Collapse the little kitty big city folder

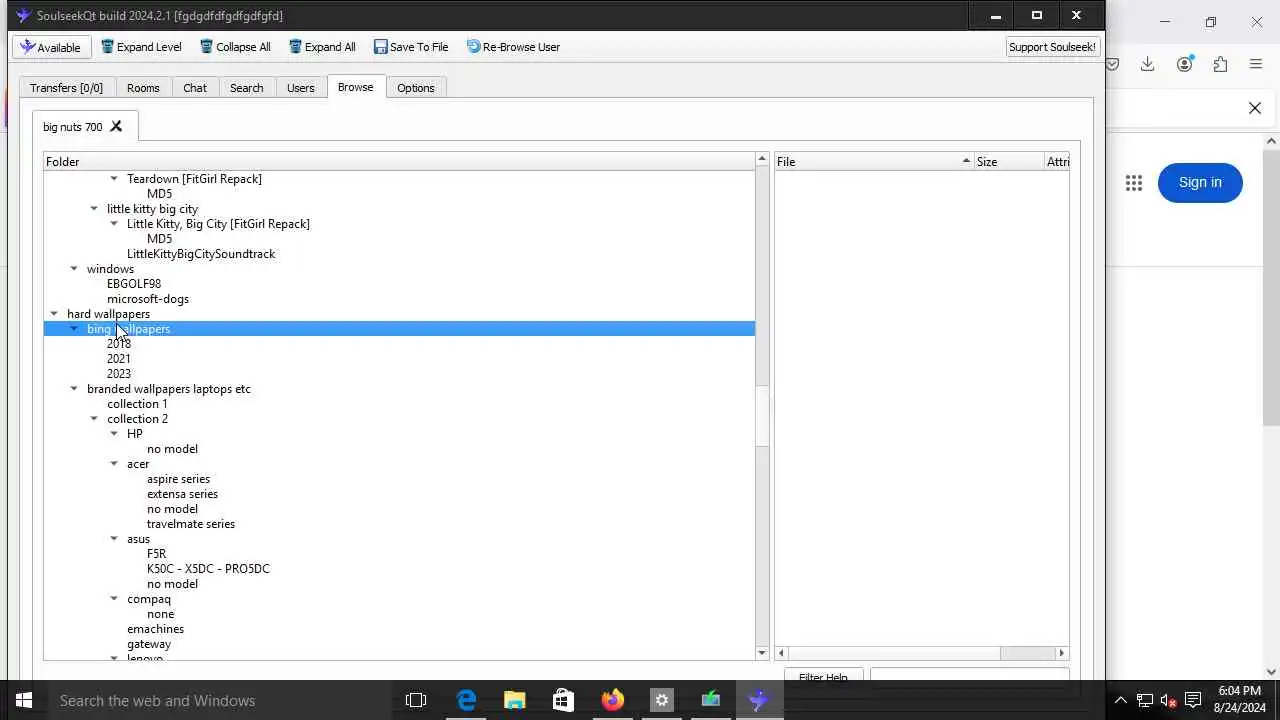[94, 209]
